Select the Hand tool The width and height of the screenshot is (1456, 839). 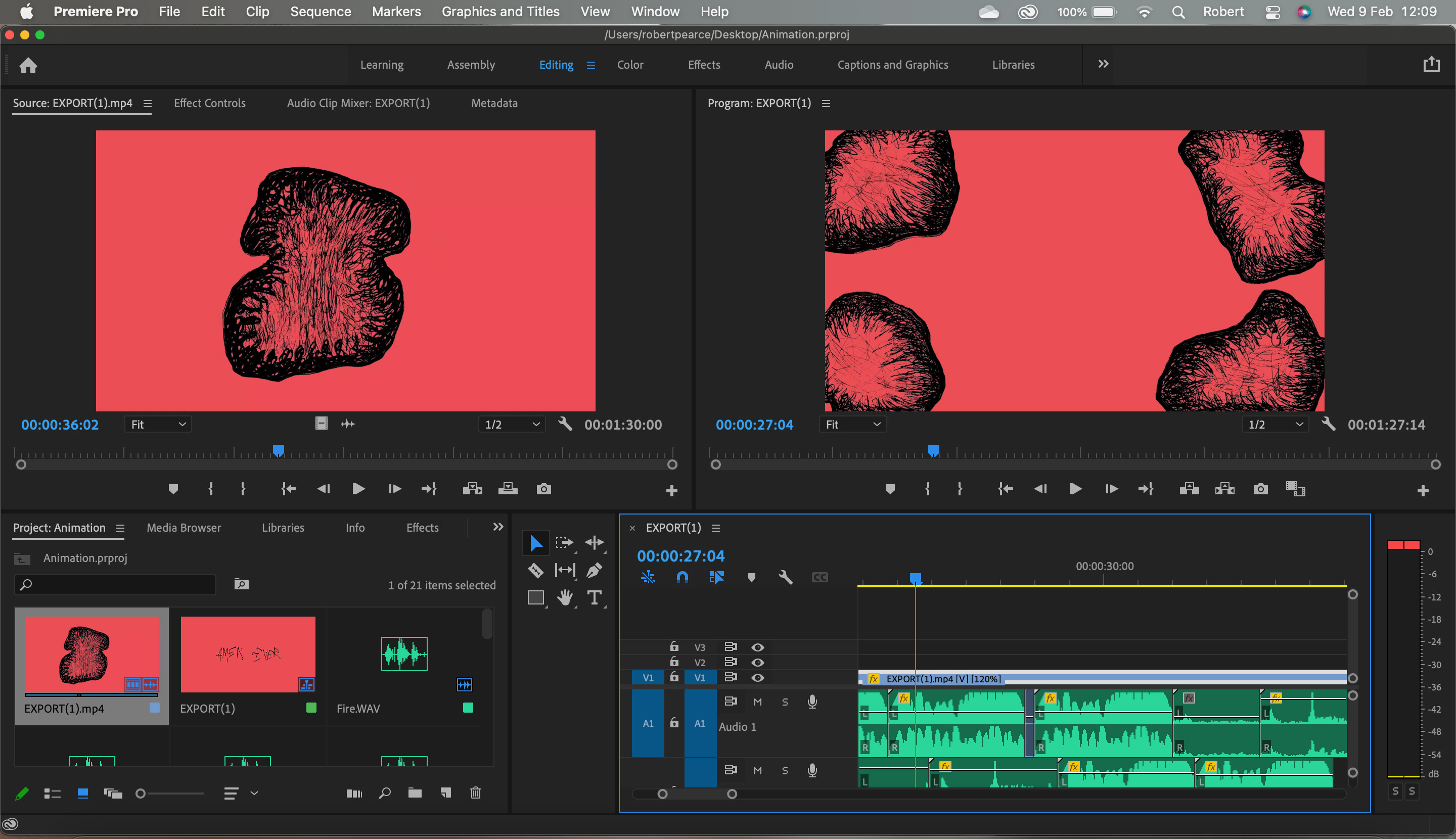coord(565,598)
